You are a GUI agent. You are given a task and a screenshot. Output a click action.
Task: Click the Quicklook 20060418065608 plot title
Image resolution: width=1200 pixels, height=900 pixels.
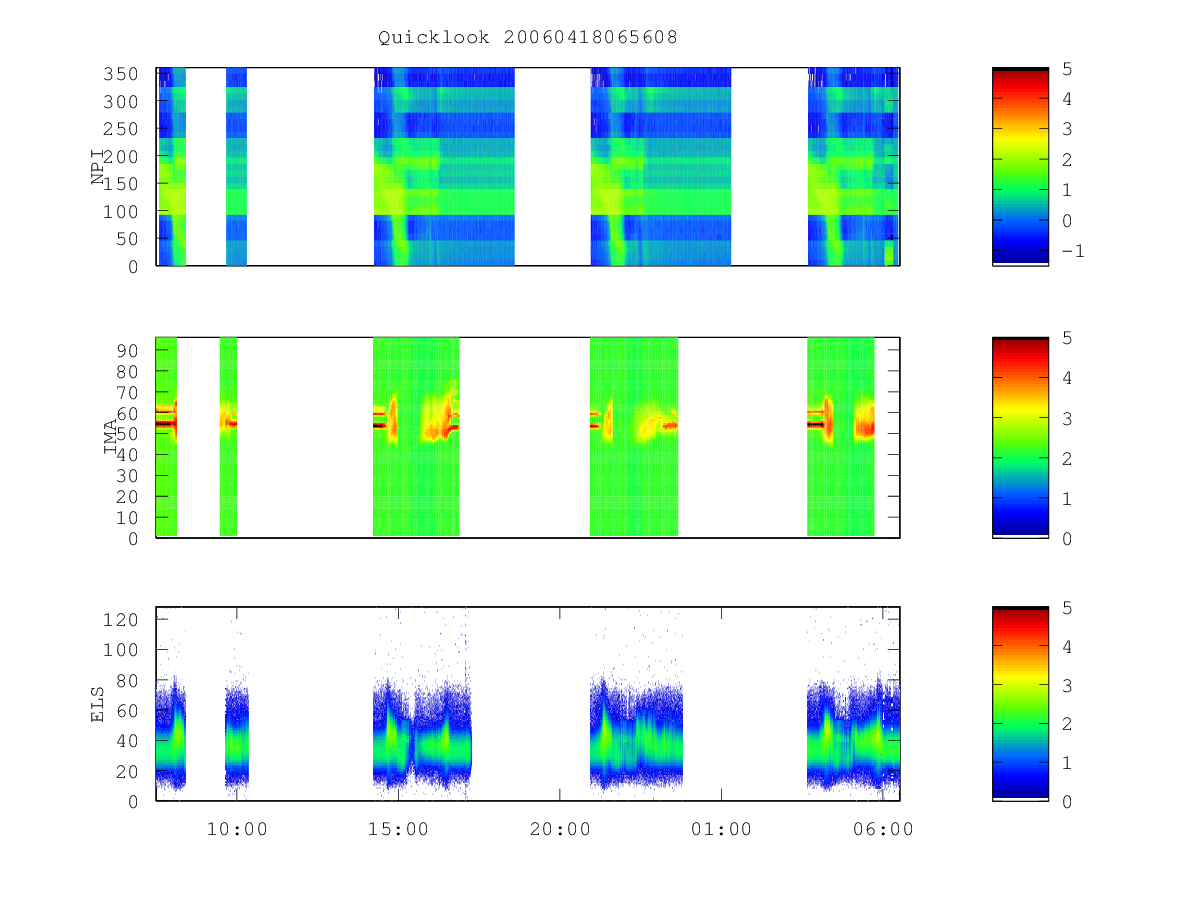pyautogui.click(x=528, y=38)
